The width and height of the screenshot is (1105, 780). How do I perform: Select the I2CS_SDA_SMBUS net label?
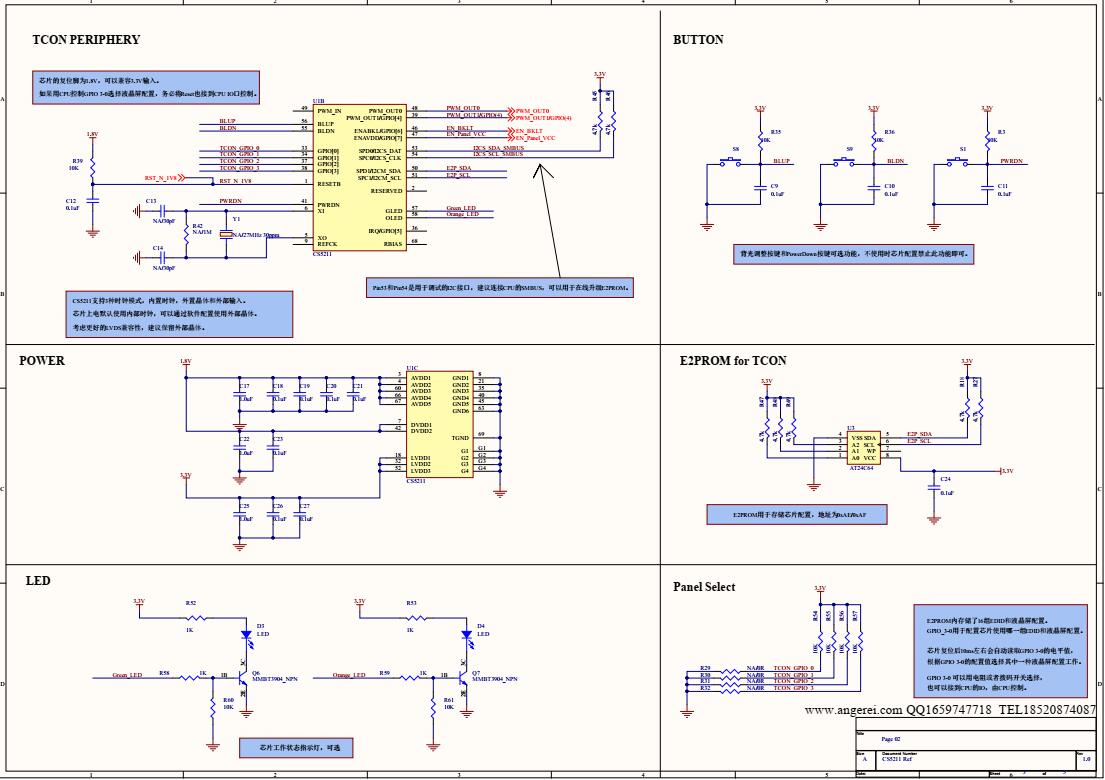pos(498,148)
